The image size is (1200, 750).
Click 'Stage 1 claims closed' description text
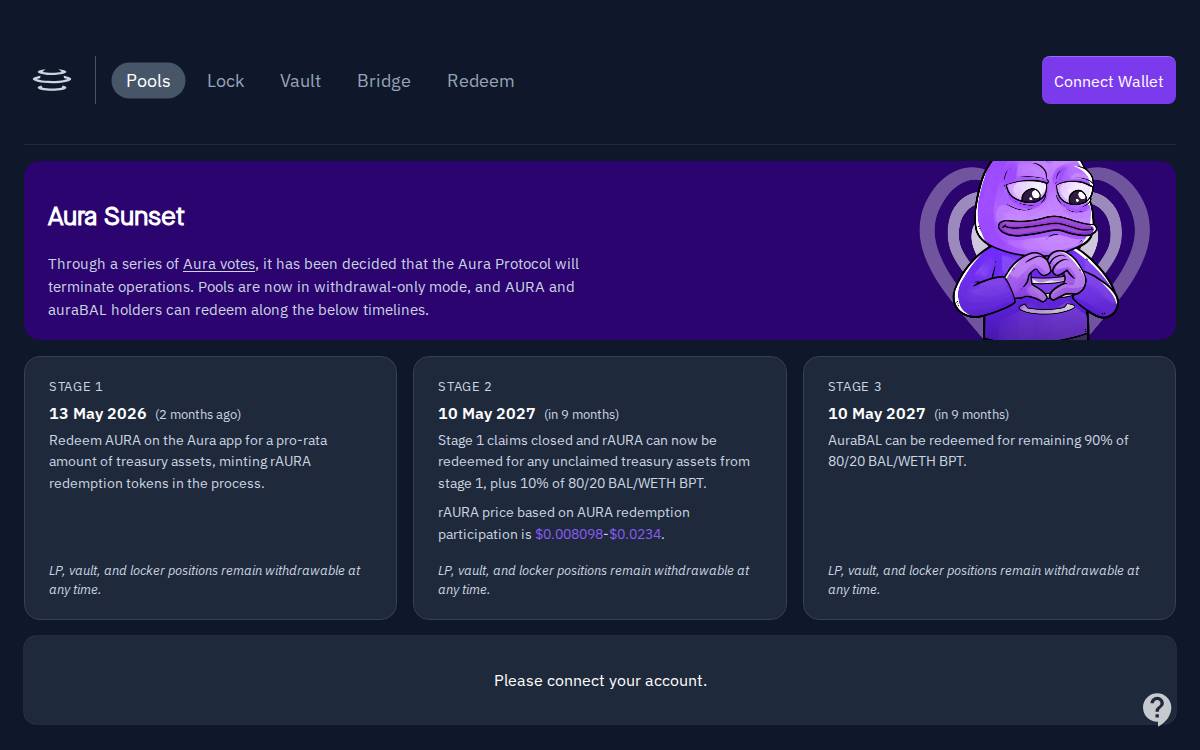(594, 462)
